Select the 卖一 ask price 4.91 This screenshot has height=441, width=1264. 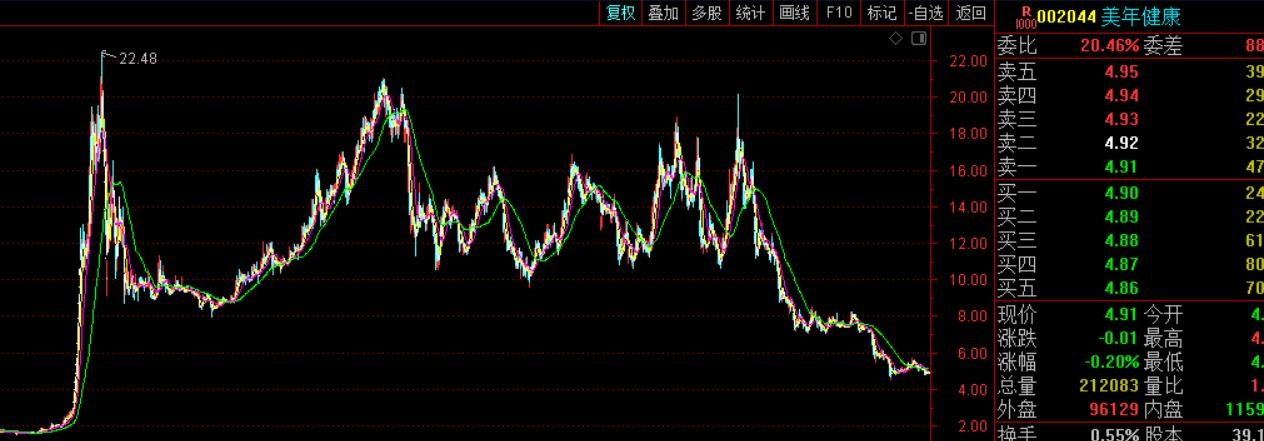coord(1121,167)
